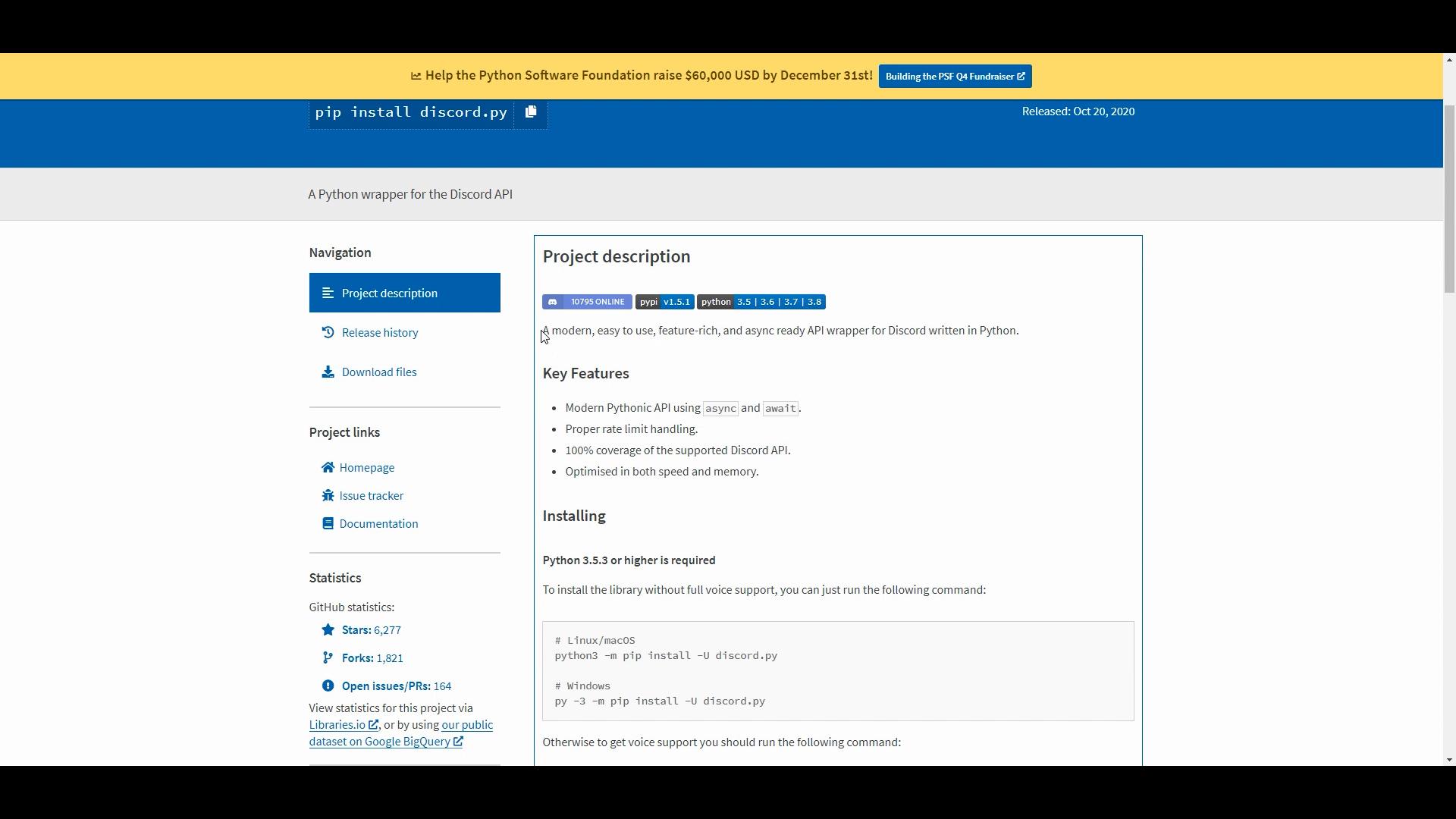
Task: Open the Download files tab
Action: click(378, 372)
